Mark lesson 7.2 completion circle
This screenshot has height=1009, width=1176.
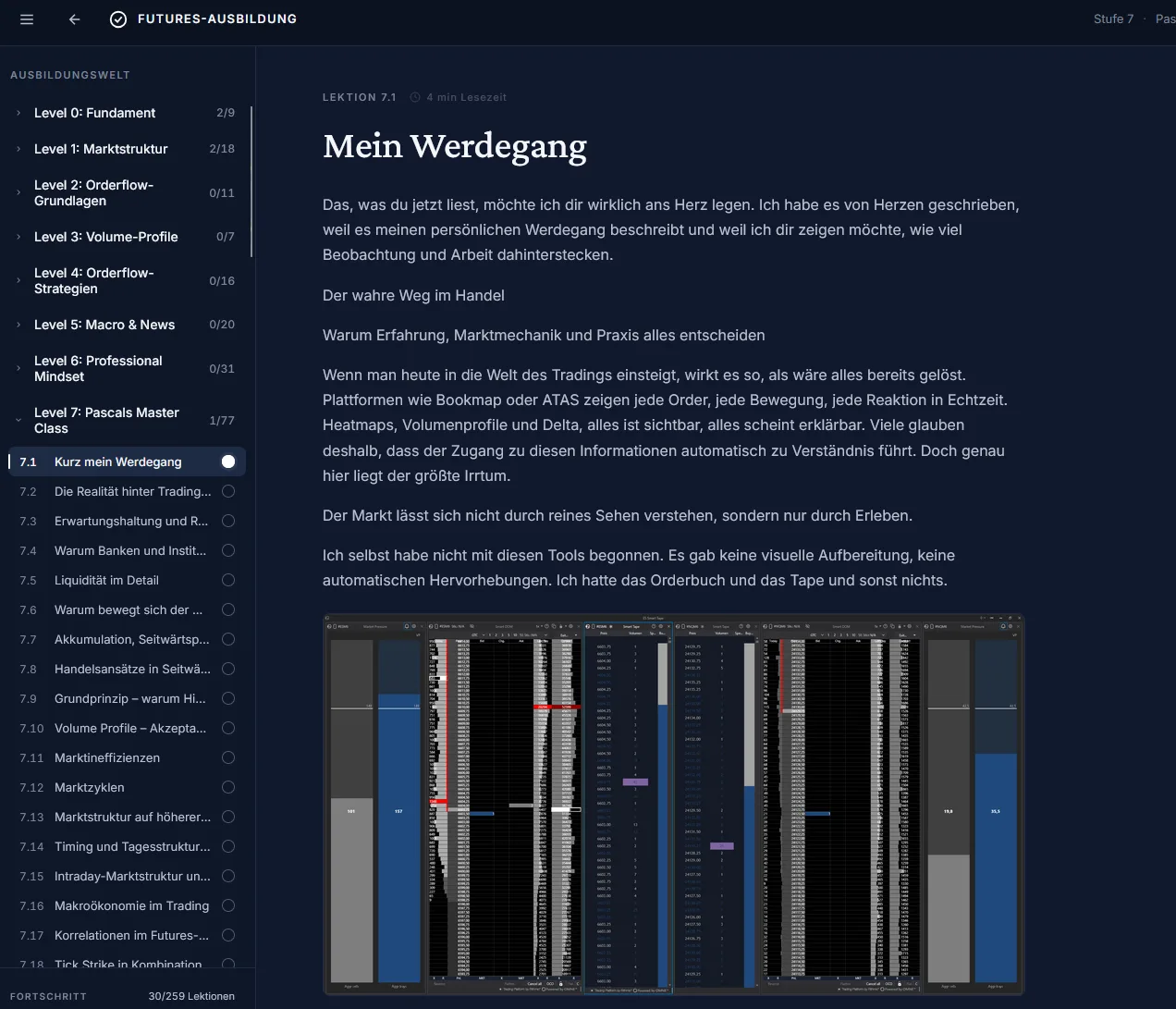tap(228, 491)
